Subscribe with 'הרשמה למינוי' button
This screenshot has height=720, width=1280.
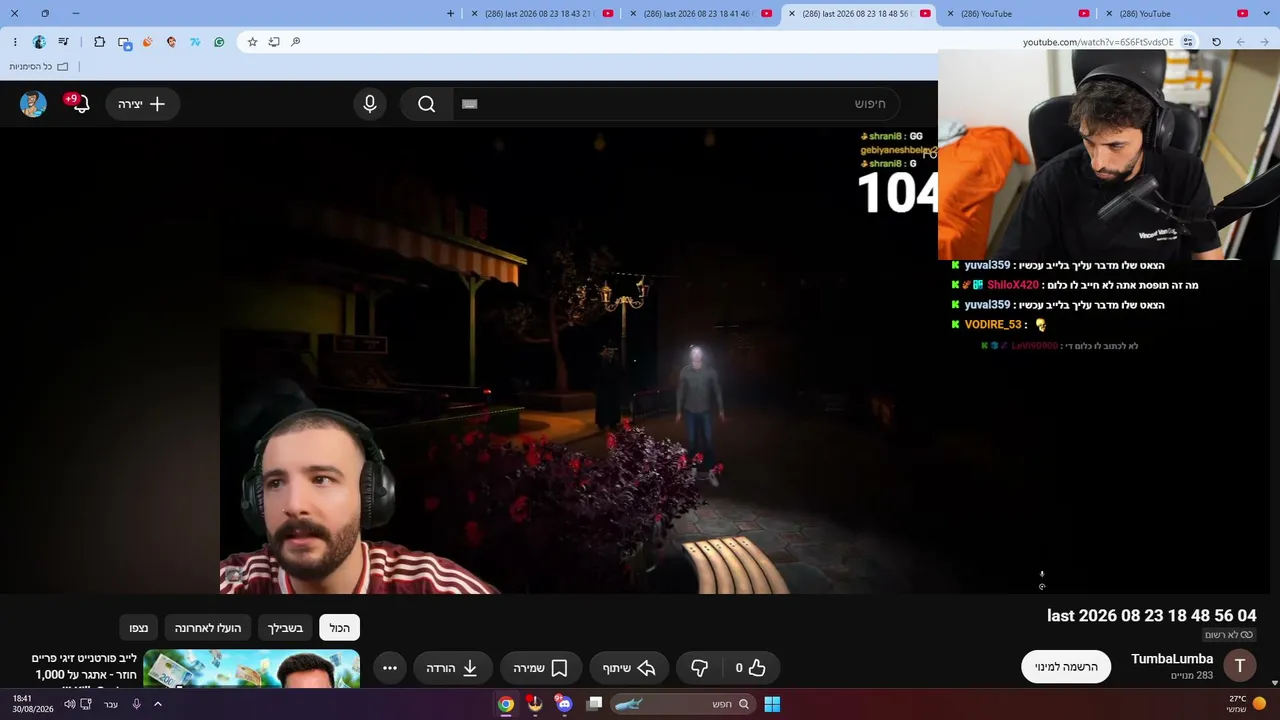pos(1066,667)
